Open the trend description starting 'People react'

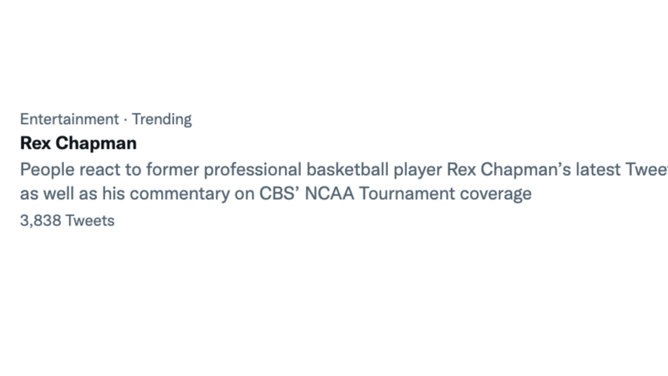click(344, 181)
